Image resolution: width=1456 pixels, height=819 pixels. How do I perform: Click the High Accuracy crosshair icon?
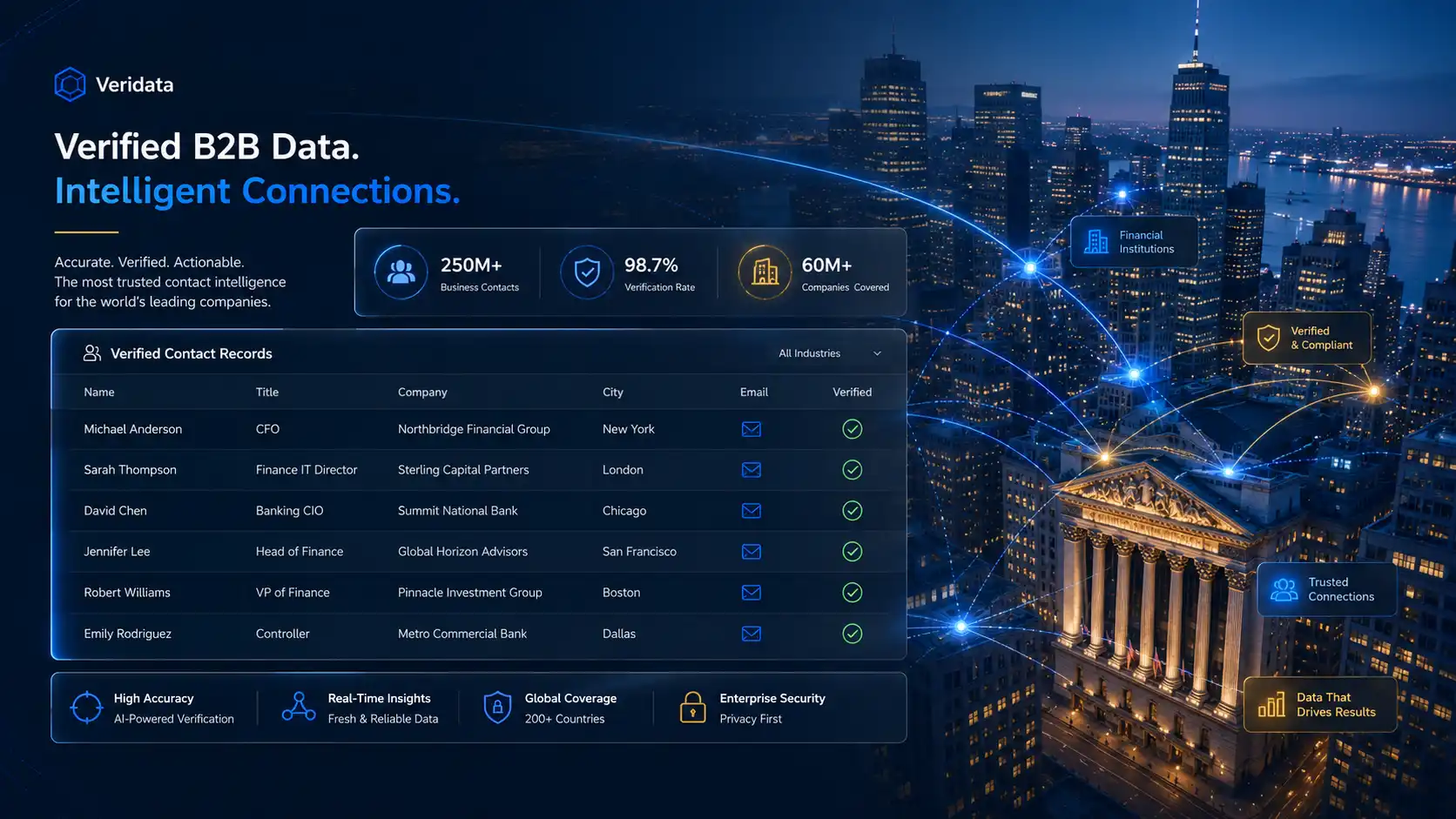coord(86,708)
